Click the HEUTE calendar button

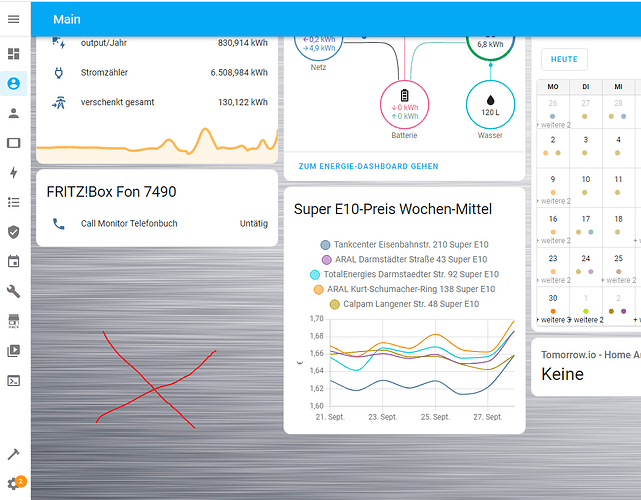pyautogui.click(x=565, y=59)
